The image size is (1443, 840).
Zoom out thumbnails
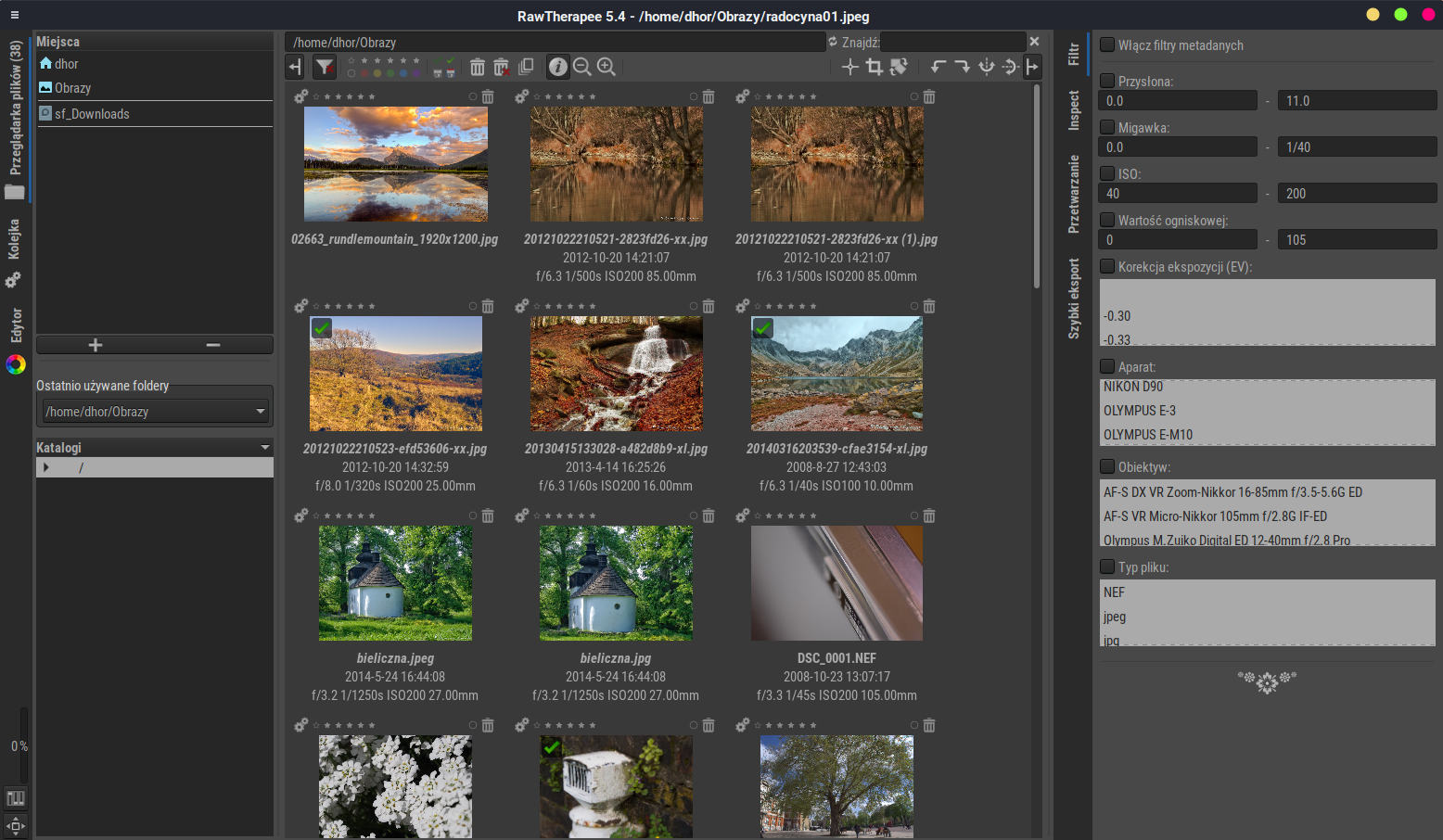pos(581,67)
